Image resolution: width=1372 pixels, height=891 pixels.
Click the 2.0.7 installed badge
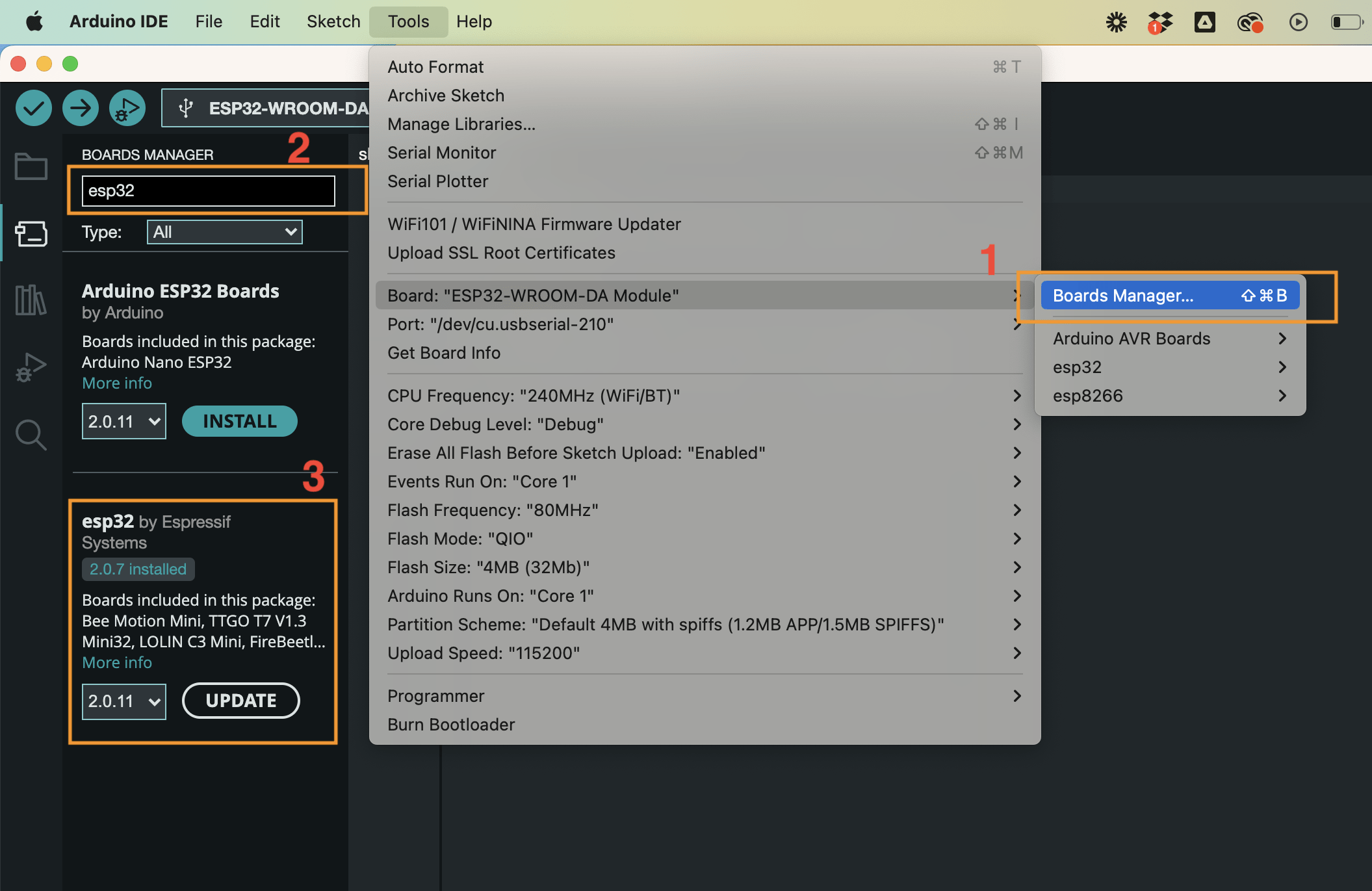pyautogui.click(x=138, y=569)
